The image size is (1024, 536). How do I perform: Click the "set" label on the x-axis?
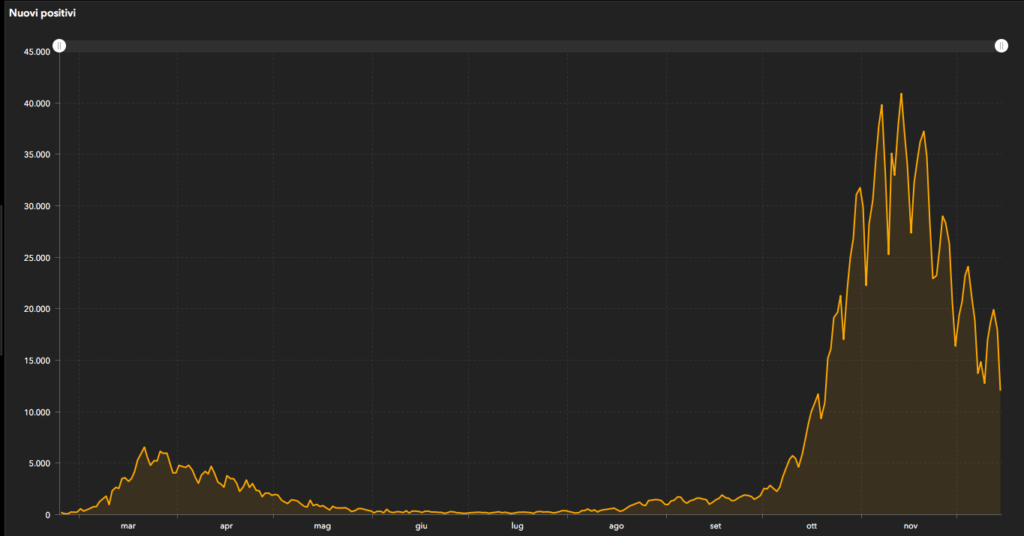(x=715, y=525)
